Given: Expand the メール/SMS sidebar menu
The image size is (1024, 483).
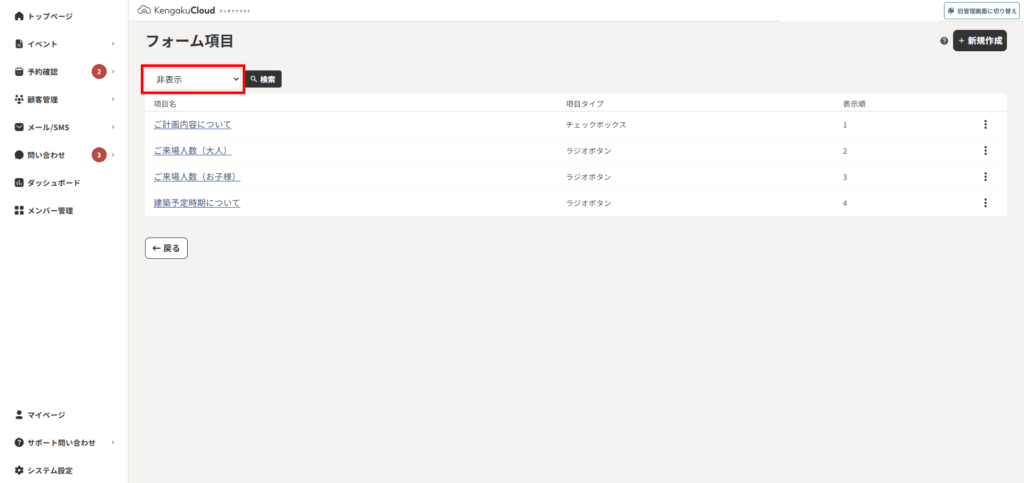Looking at the screenshot, I should (x=64, y=127).
